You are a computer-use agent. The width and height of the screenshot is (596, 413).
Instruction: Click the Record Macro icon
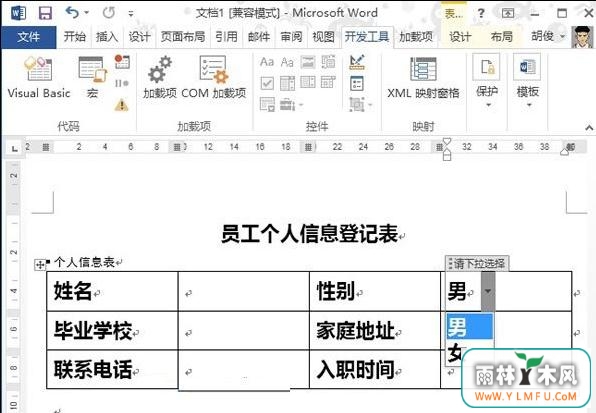tap(122, 62)
